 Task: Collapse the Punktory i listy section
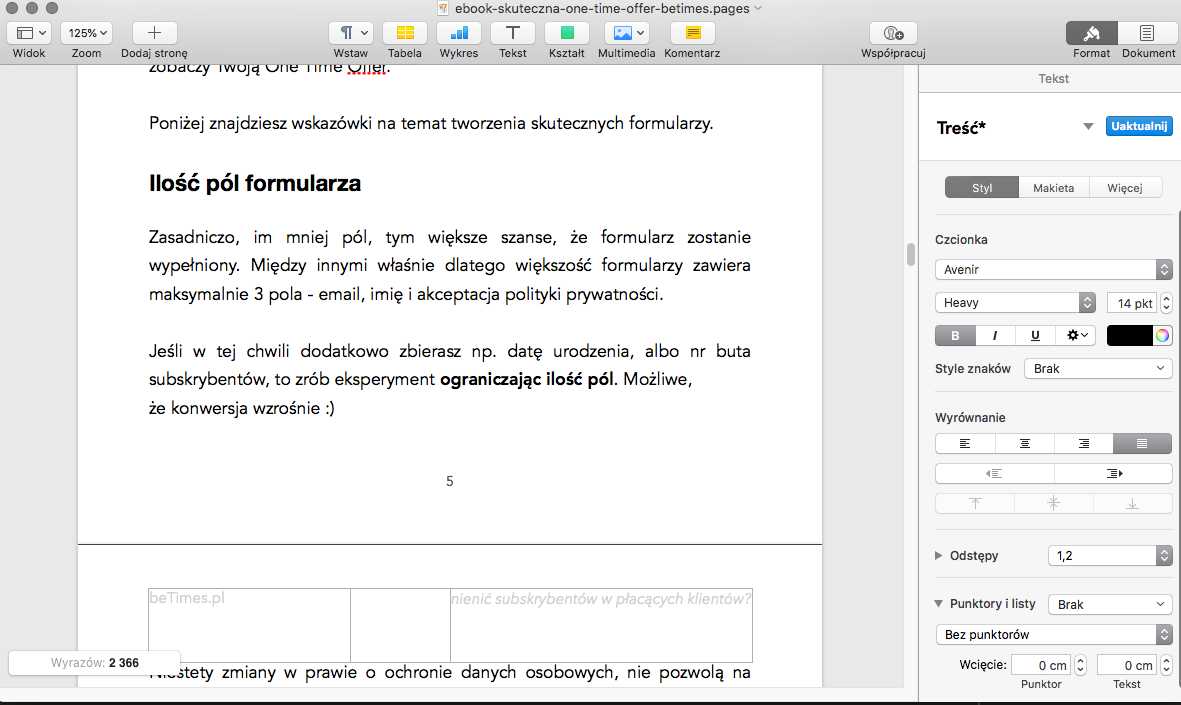(x=938, y=603)
